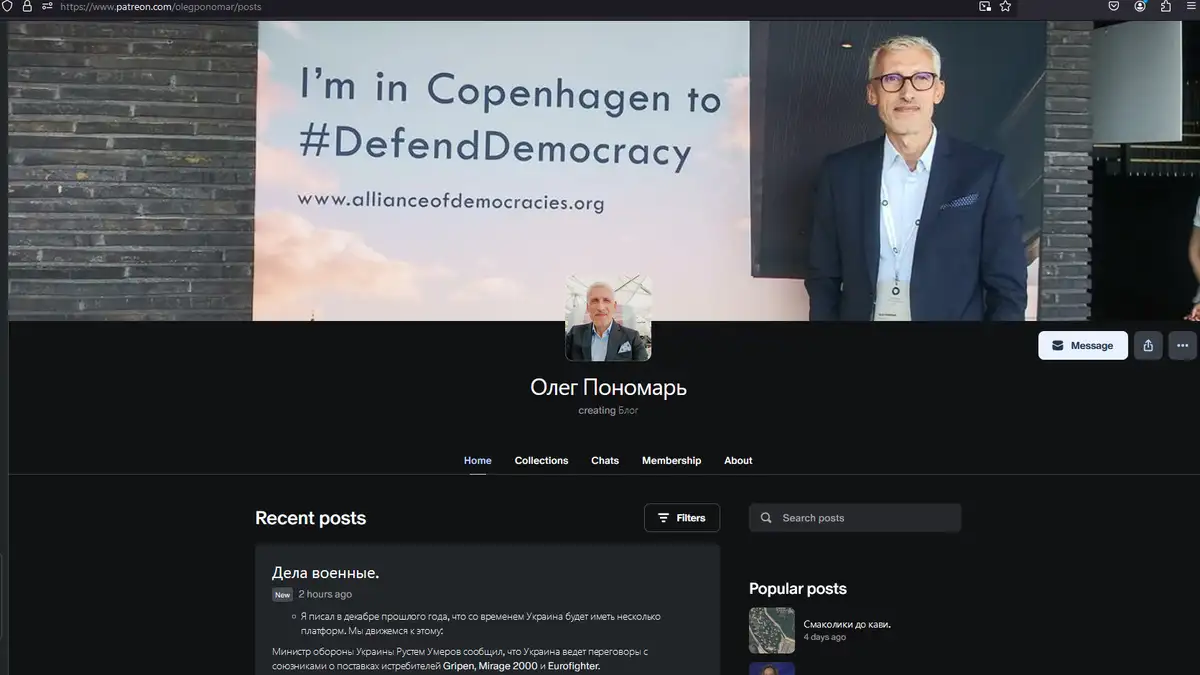Open the Смаколики до кави popular post thumbnail
This screenshot has width=1200, height=675.
[x=772, y=631]
